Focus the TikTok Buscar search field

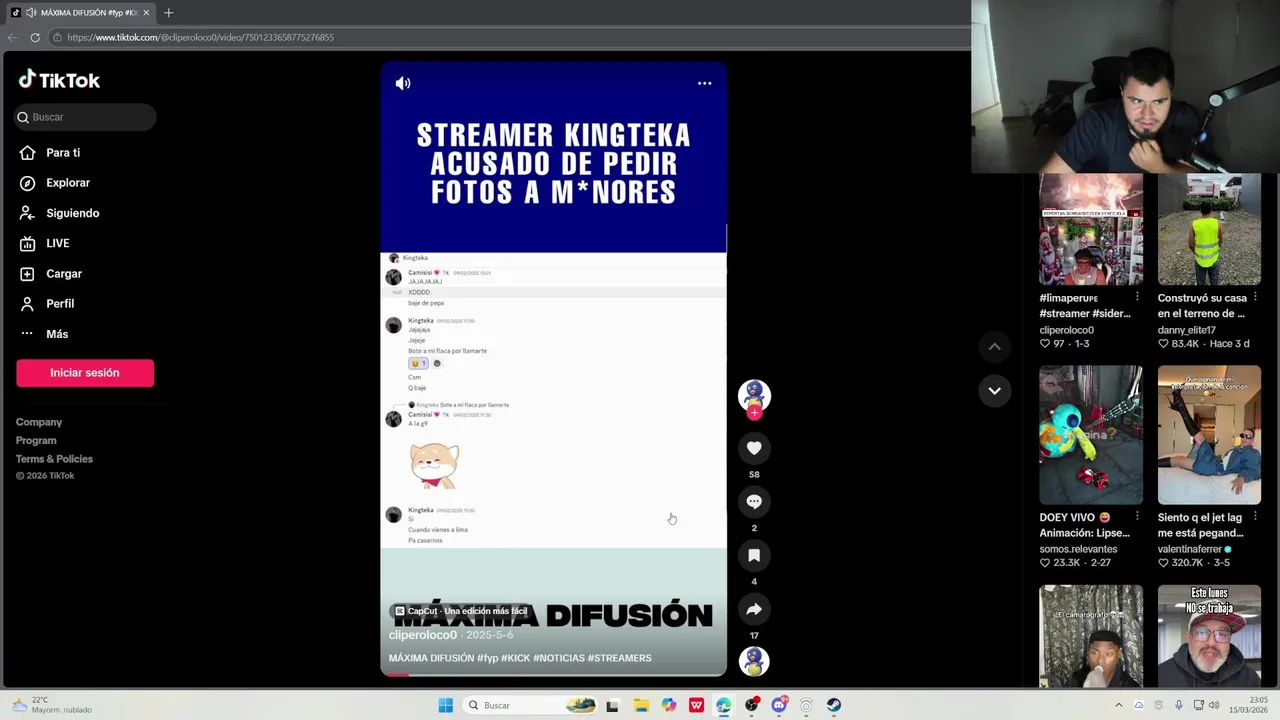click(85, 117)
